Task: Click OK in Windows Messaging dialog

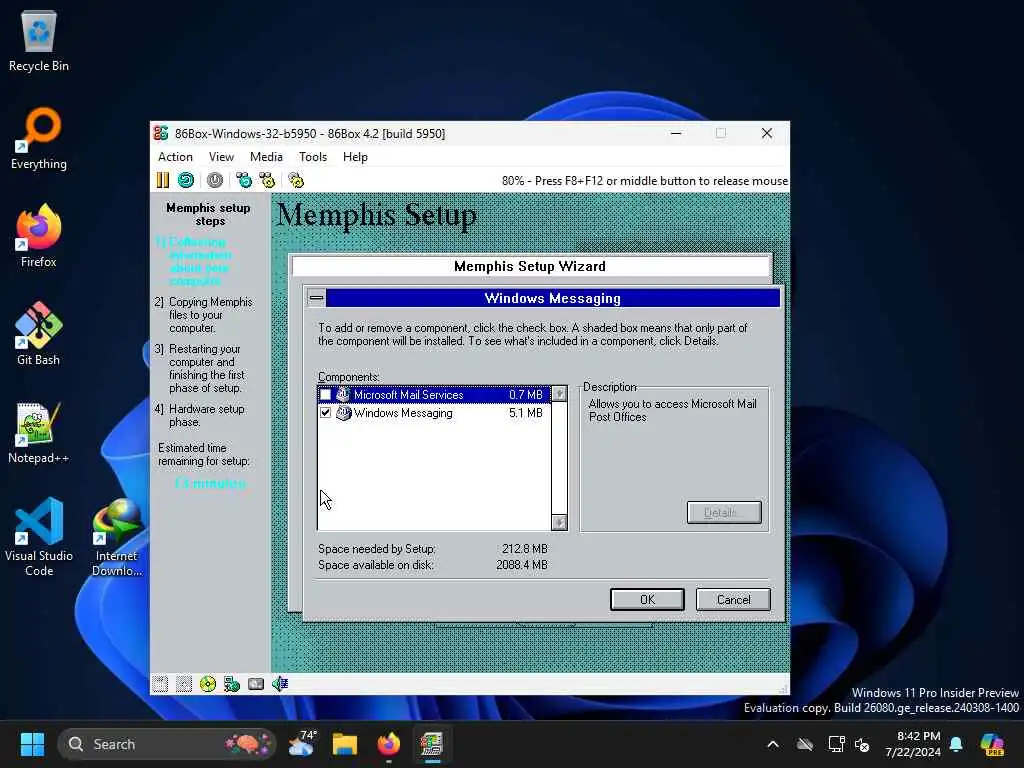Action: [647, 600]
